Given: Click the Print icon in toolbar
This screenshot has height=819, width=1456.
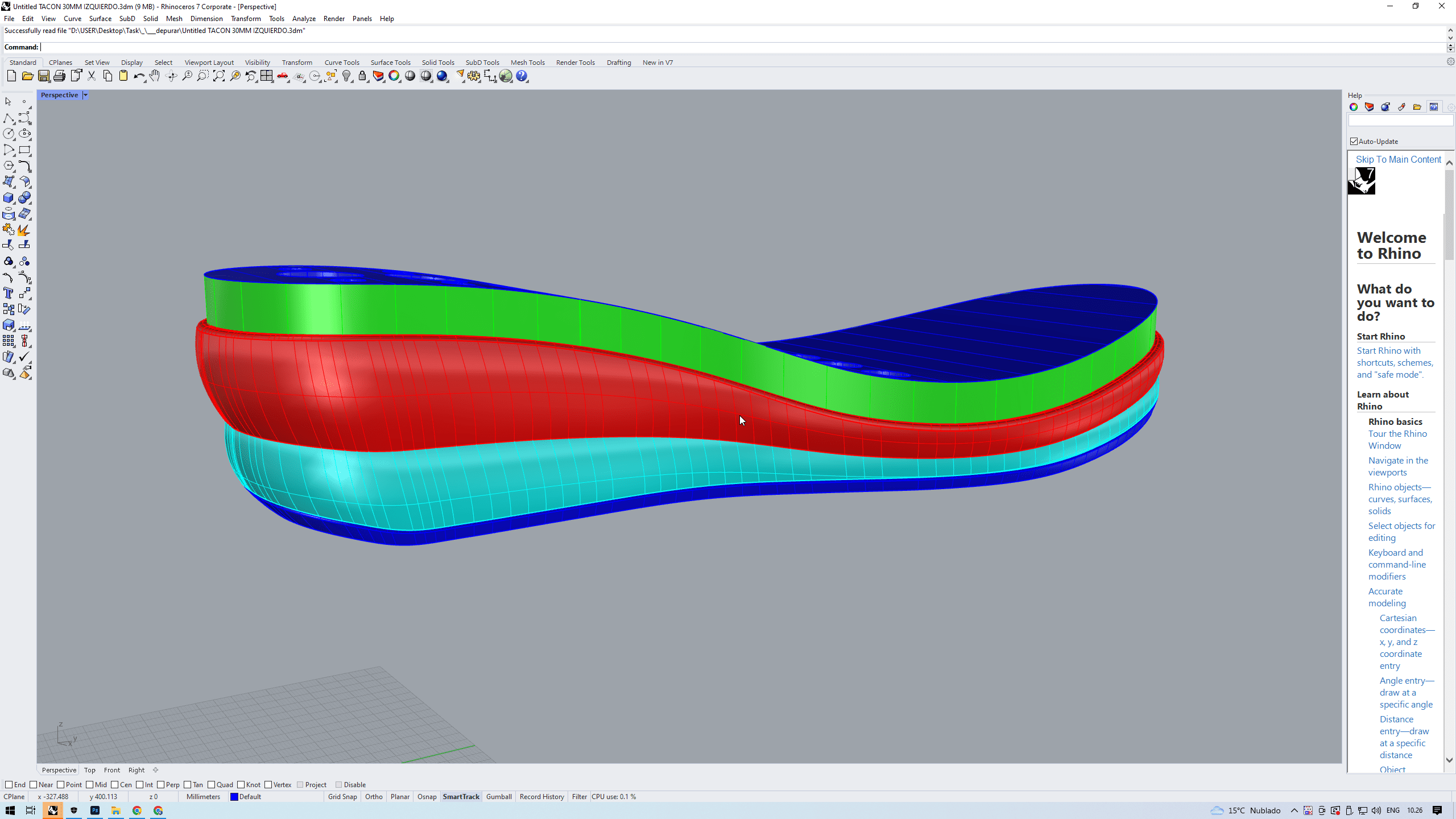Looking at the screenshot, I should [59, 76].
